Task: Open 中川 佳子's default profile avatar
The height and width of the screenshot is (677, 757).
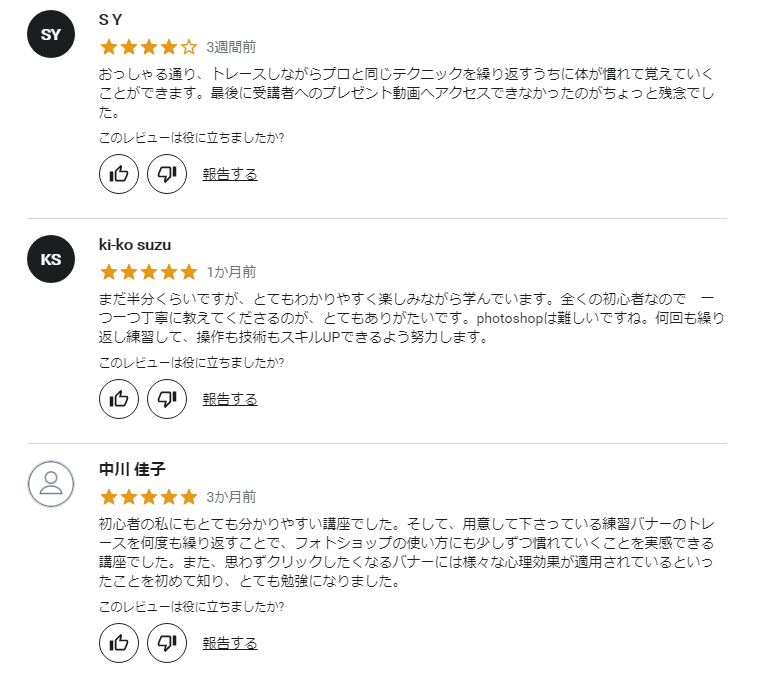Action: pos(51,484)
